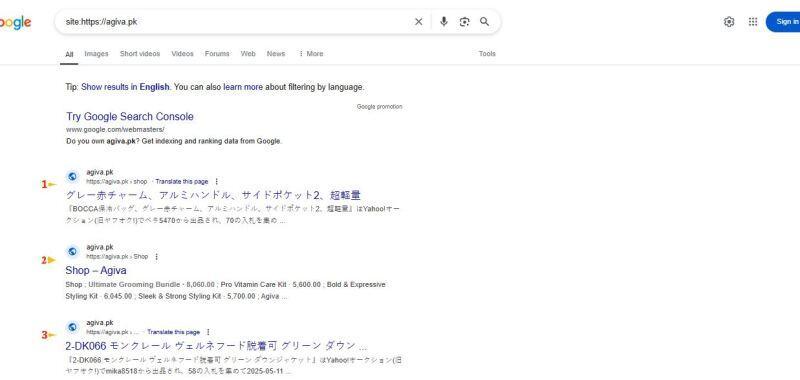Click the https://agiva.pk › Shop breadcrumb of second result
This screenshot has width=800, height=380.
(x=117, y=257)
